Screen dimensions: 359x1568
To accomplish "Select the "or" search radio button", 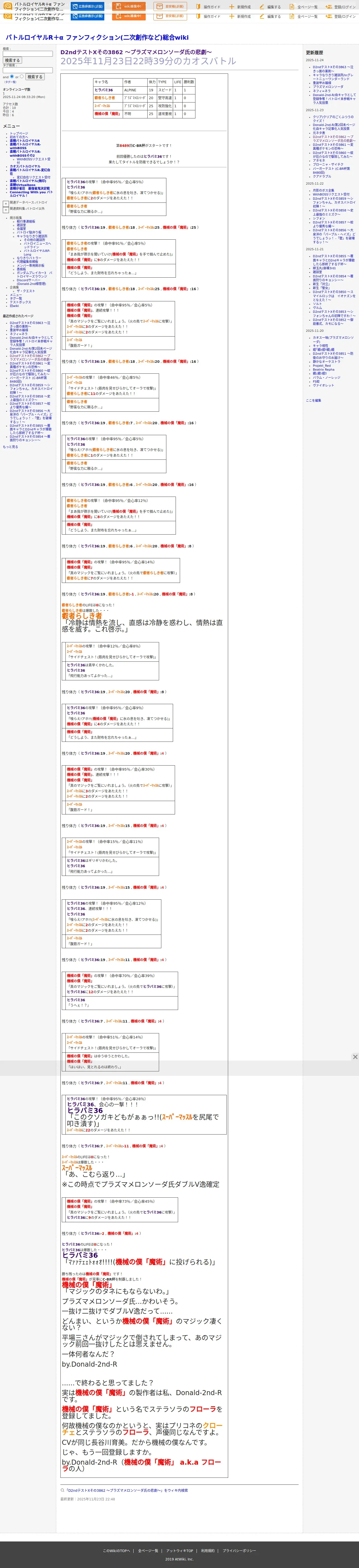I will 22,77.
